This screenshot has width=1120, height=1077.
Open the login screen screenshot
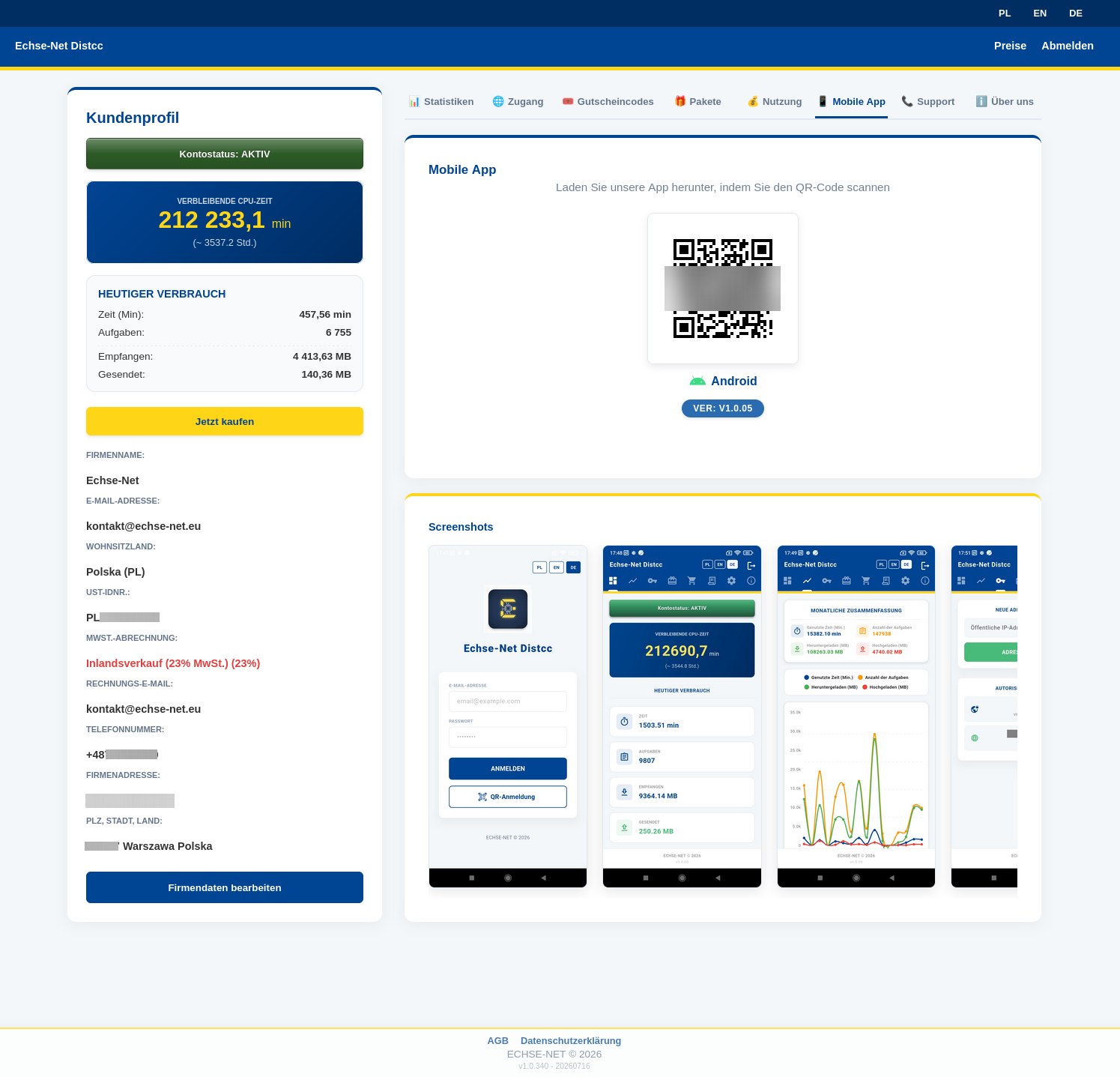click(x=508, y=717)
